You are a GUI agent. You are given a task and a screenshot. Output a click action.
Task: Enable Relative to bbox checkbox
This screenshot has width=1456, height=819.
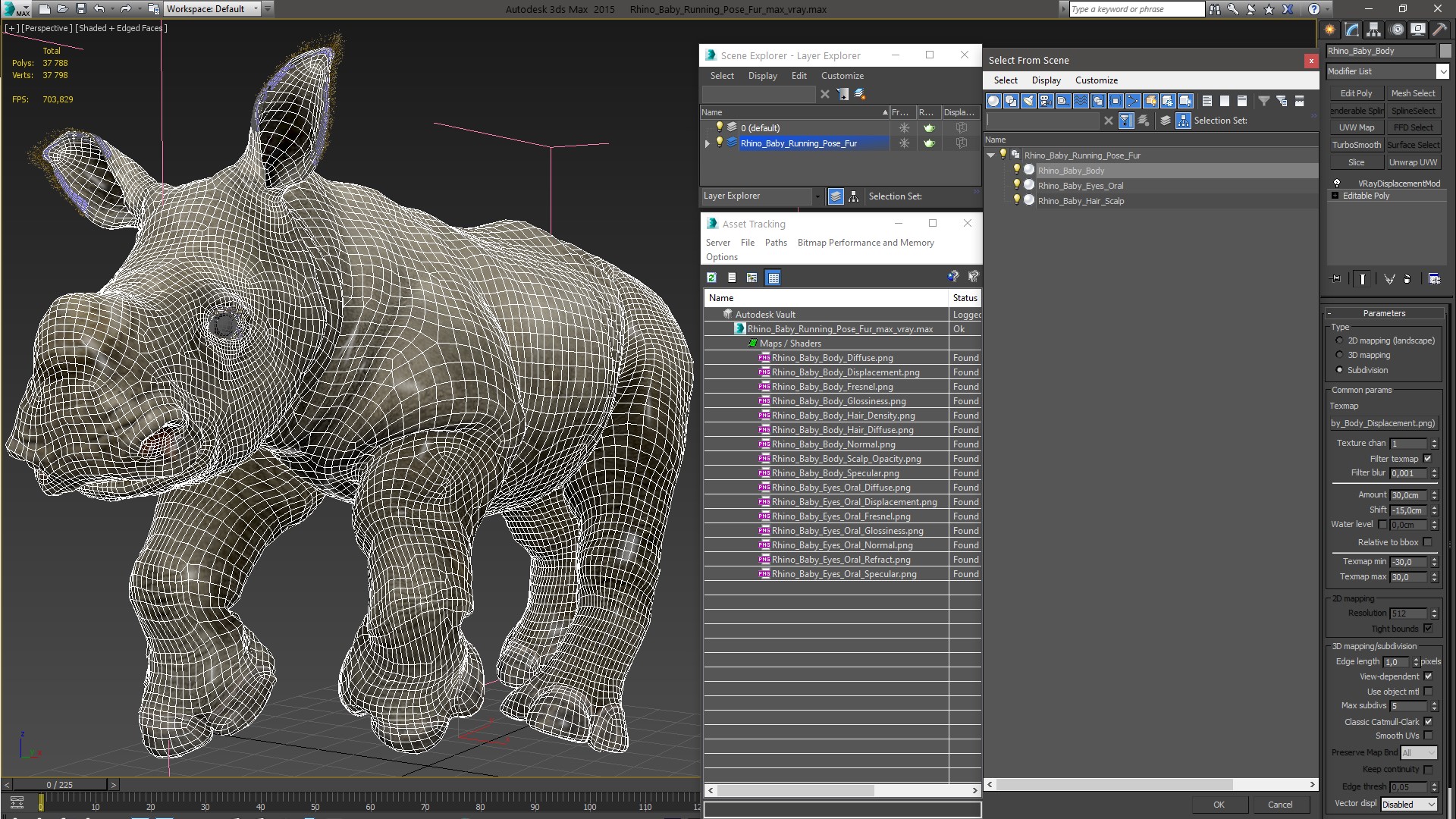pos(1428,542)
